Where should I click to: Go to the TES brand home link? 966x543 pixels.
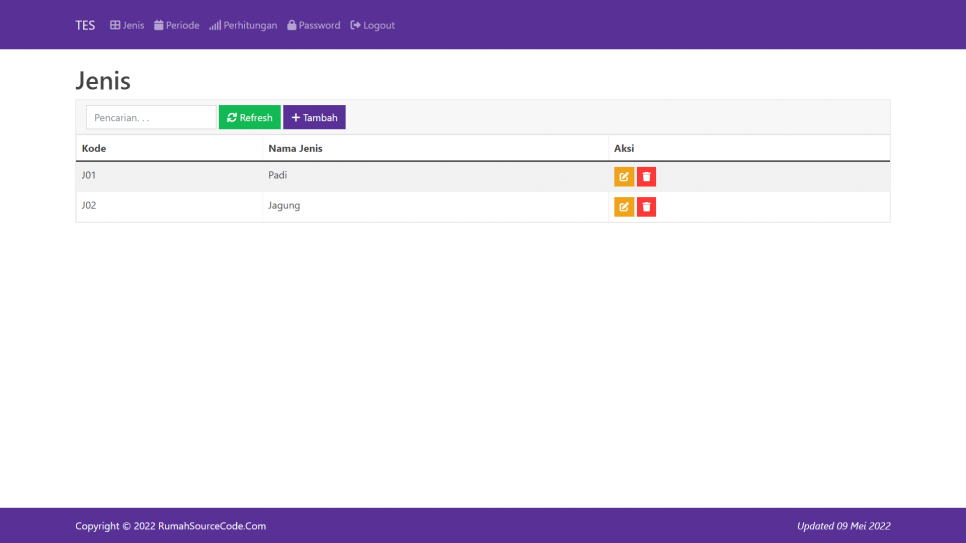click(x=85, y=25)
